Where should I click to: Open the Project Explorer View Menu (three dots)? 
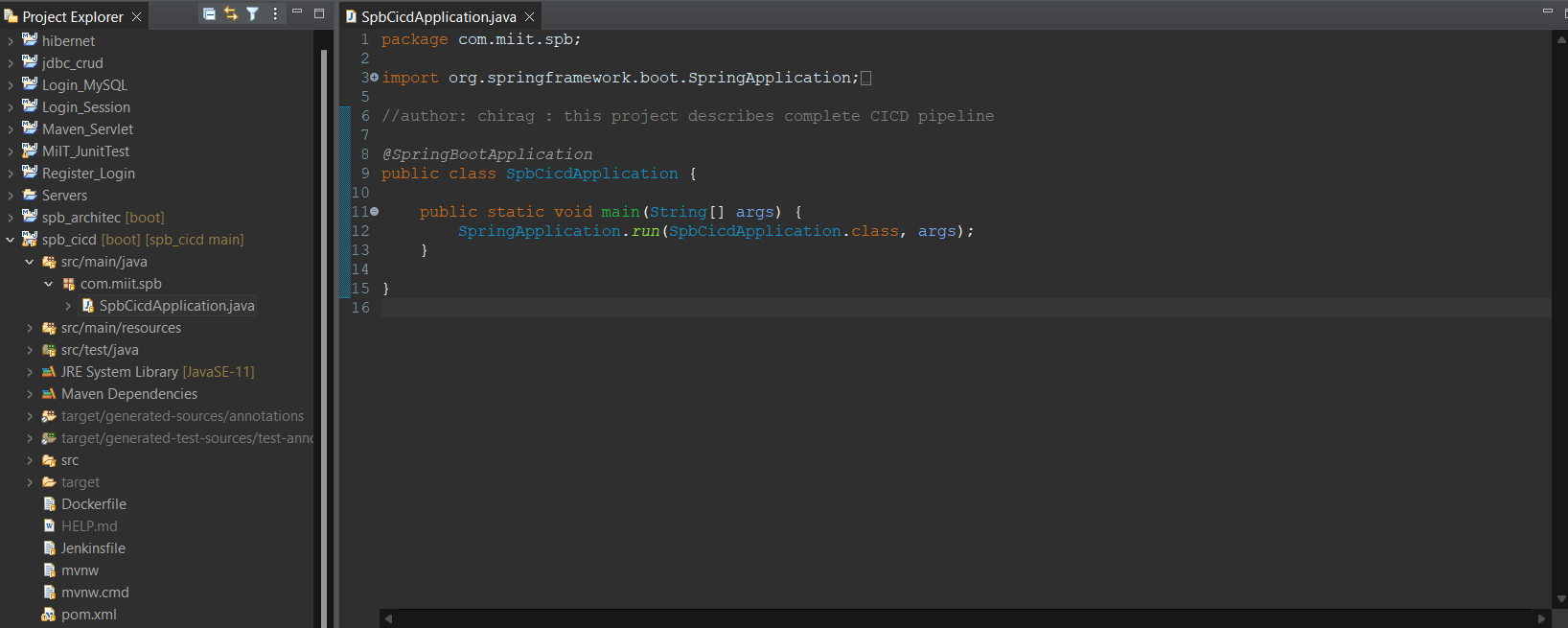pos(275,13)
